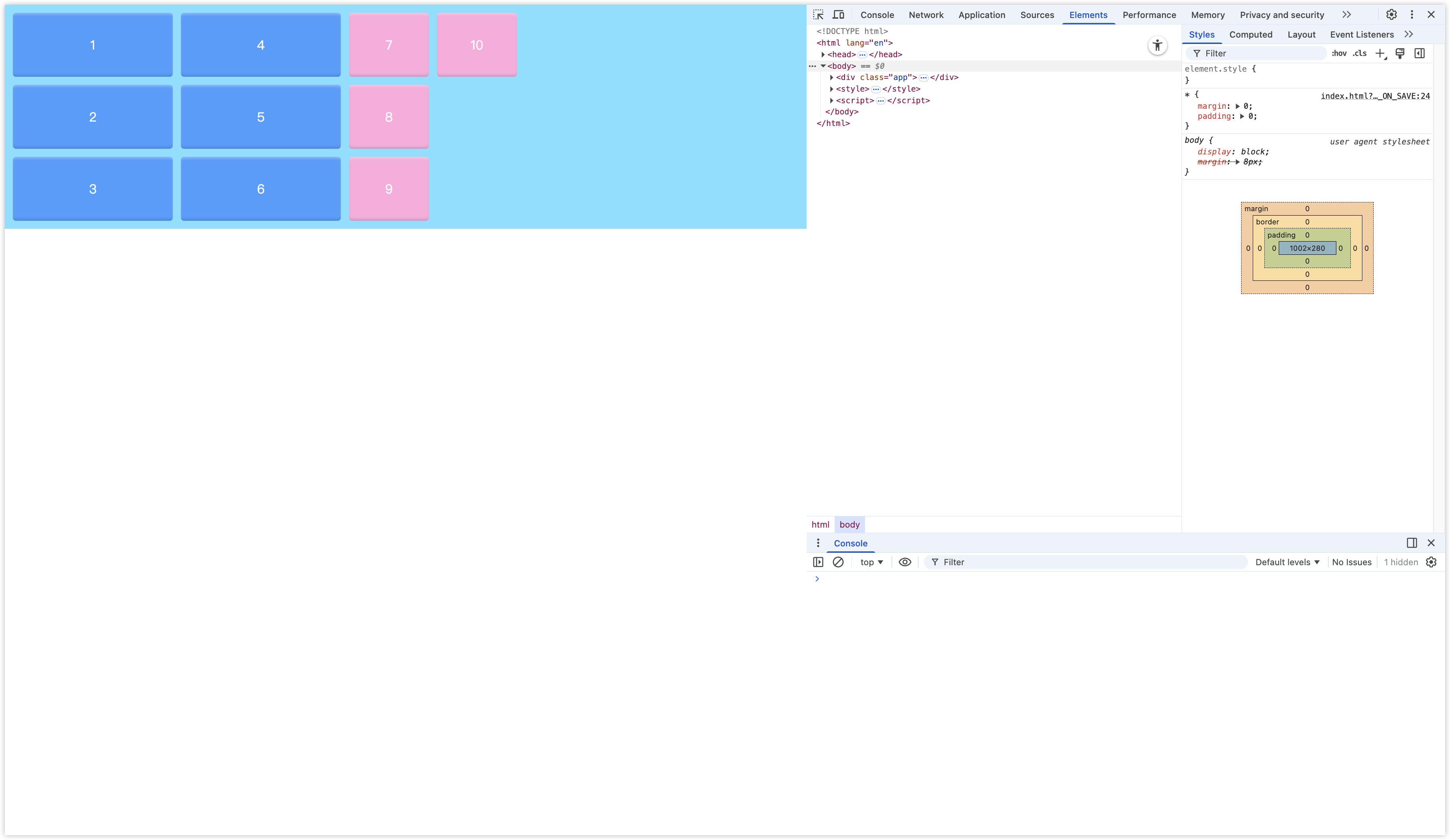Clear console with the ban icon
Viewport: 1450px width, 840px height.
pyautogui.click(x=838, y=562)
